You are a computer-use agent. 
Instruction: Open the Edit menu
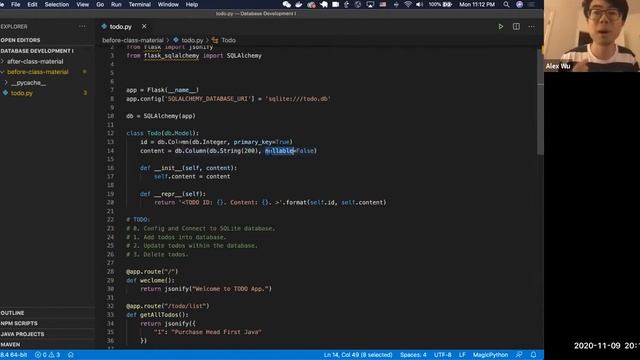coord(32,4)
